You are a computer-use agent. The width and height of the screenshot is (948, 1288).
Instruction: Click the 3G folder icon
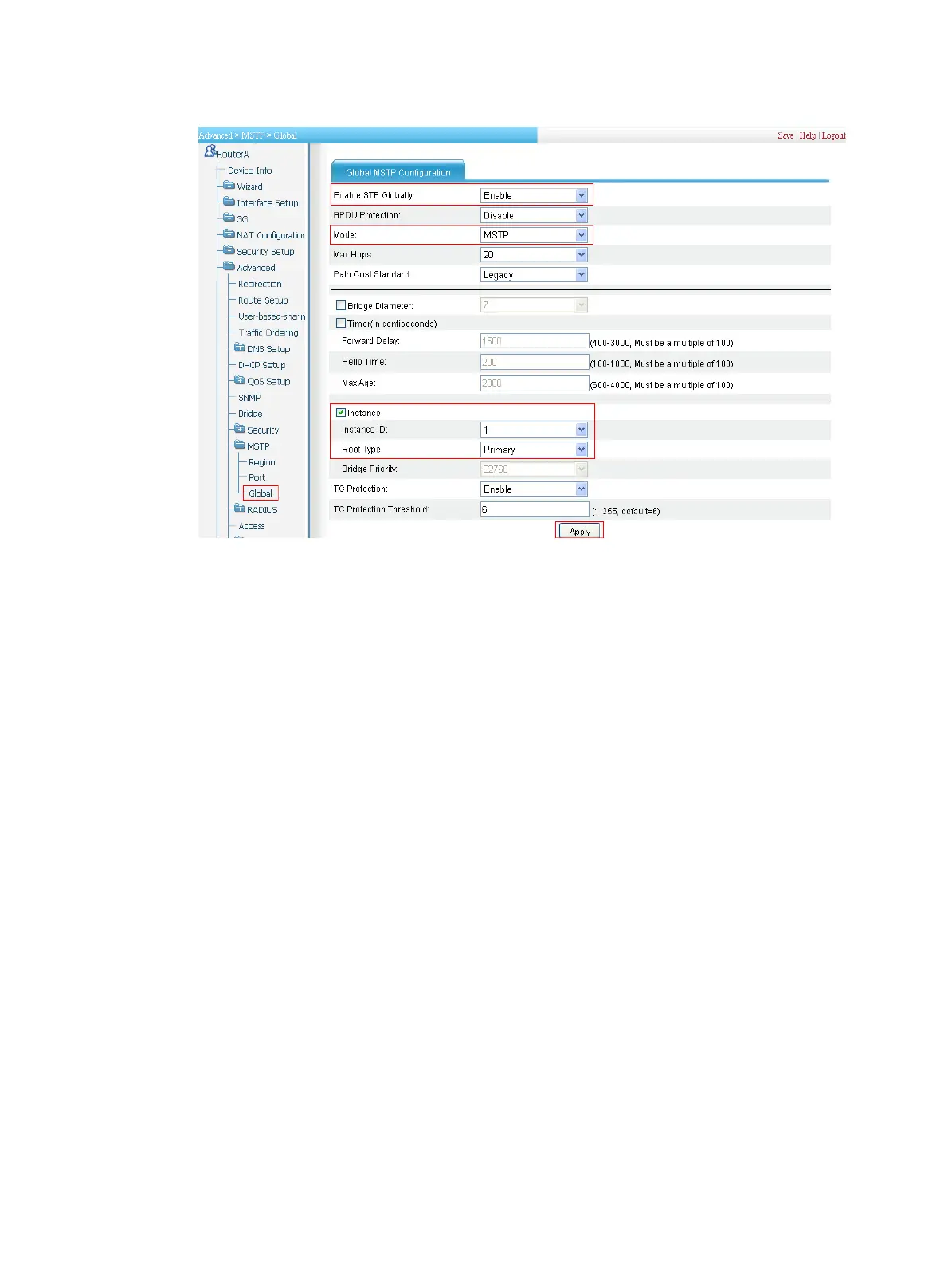[x=229, y=218]
